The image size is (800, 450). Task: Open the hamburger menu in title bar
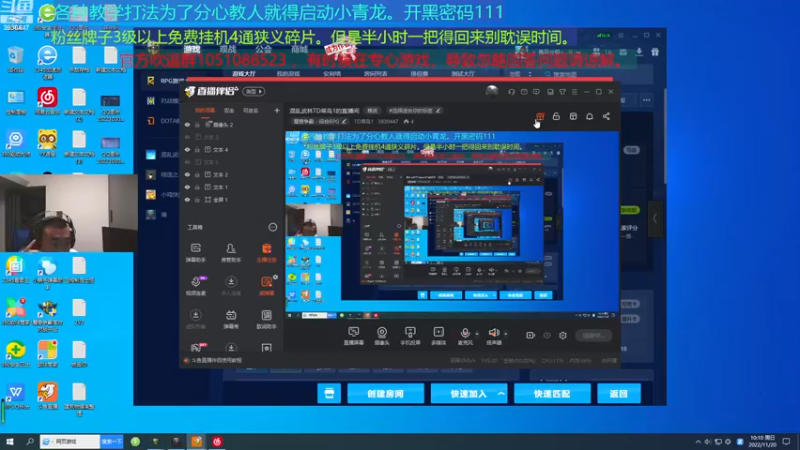[x=574, y=92]
